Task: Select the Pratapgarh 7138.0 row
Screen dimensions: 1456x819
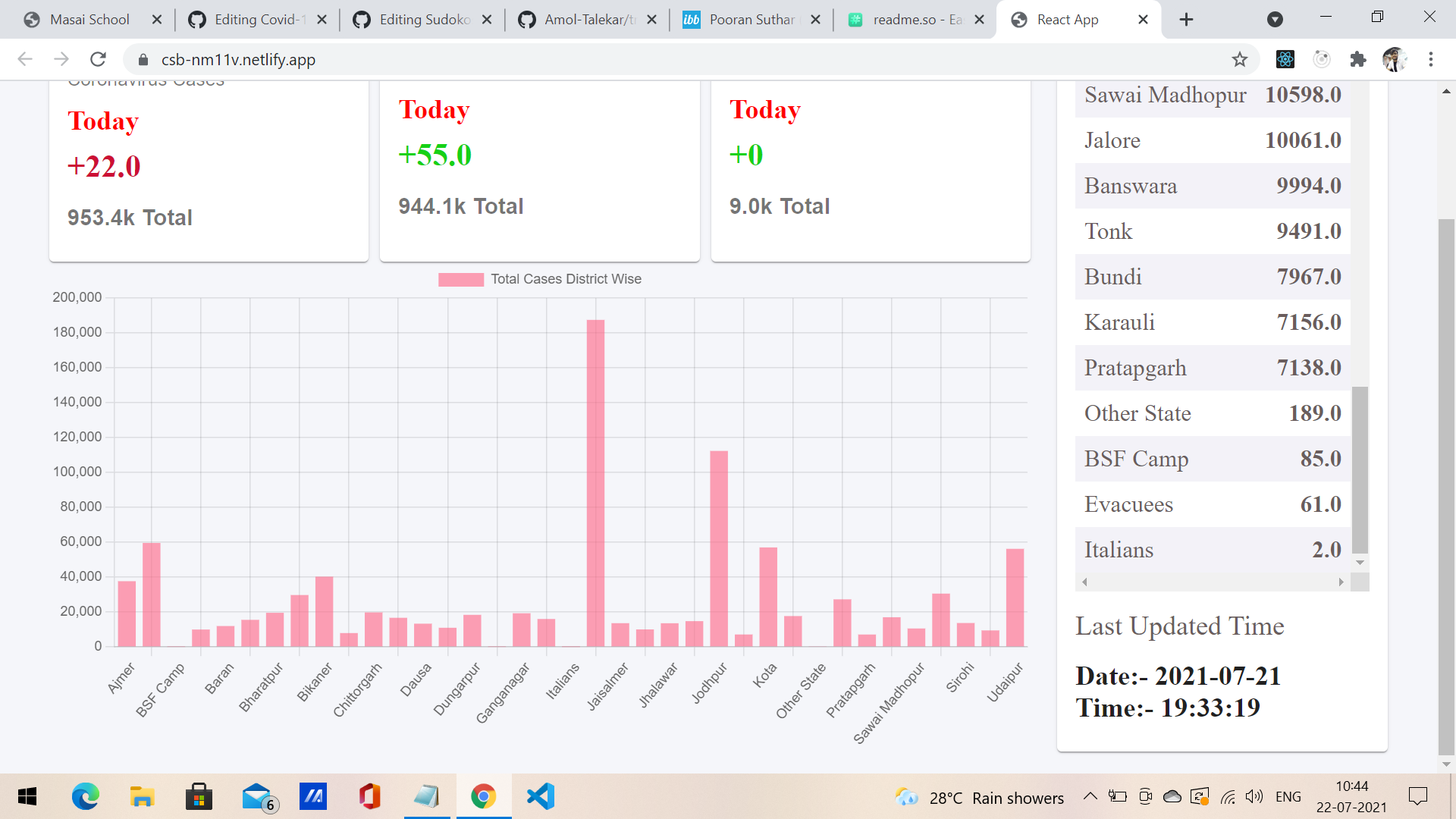Action: pyautogui.click(x=1213, y=368)
